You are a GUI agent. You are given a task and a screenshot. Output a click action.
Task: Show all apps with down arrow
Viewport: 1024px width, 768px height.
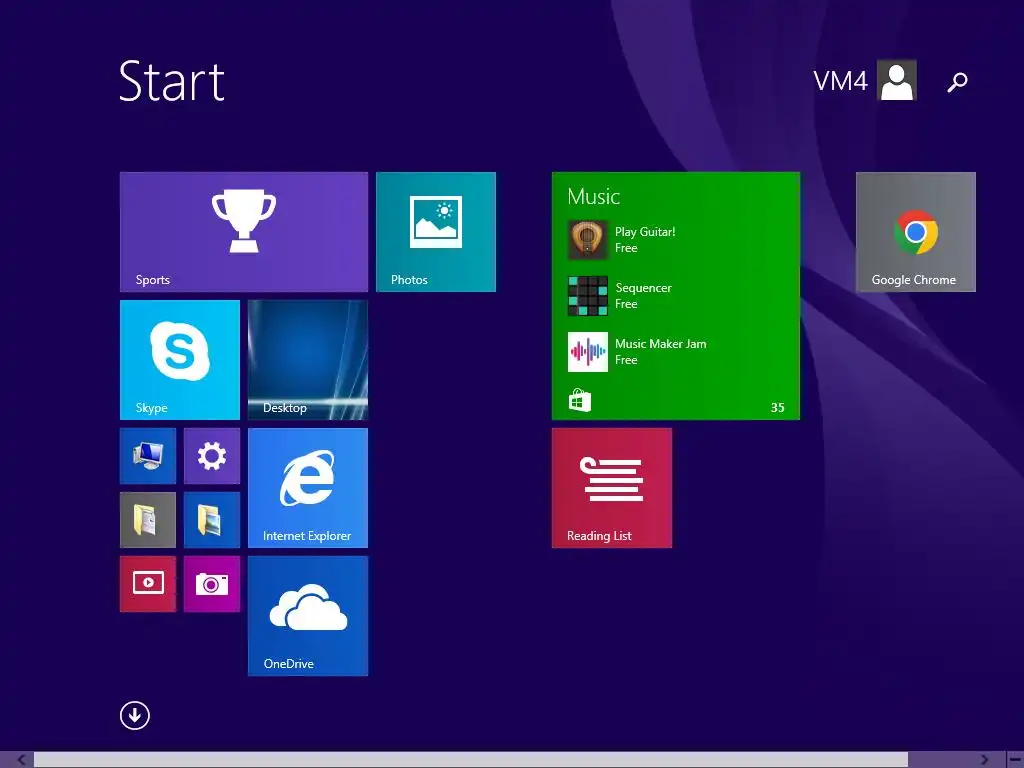135,716
